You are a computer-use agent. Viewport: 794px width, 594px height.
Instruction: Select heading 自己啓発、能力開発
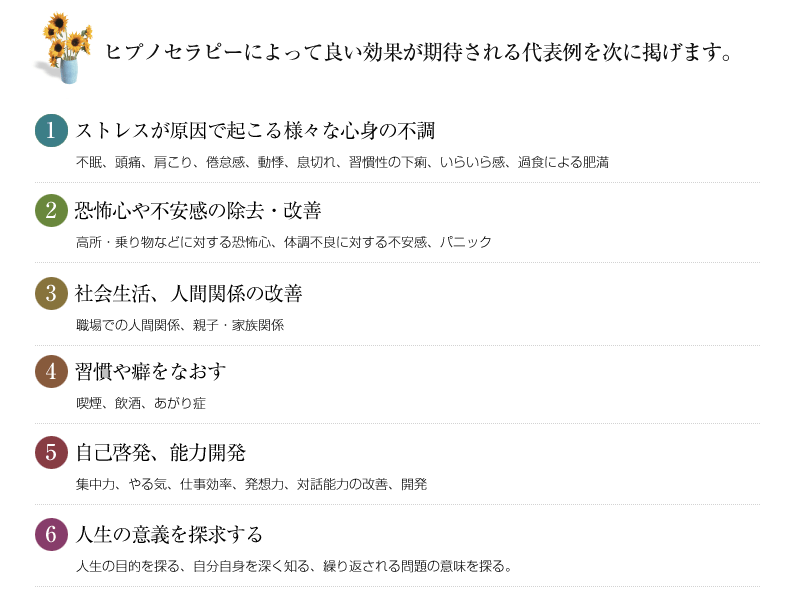161,453
